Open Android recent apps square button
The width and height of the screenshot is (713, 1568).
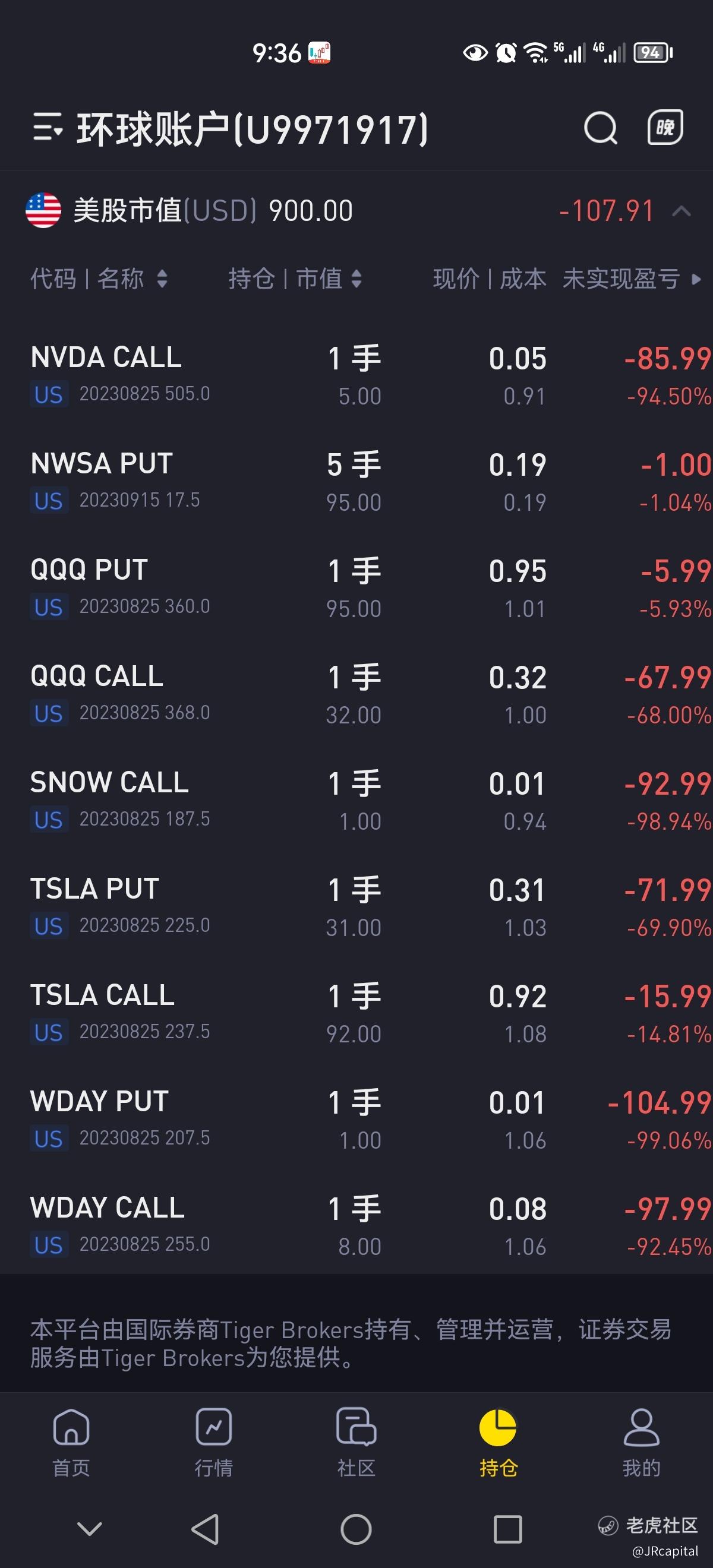508,1529
